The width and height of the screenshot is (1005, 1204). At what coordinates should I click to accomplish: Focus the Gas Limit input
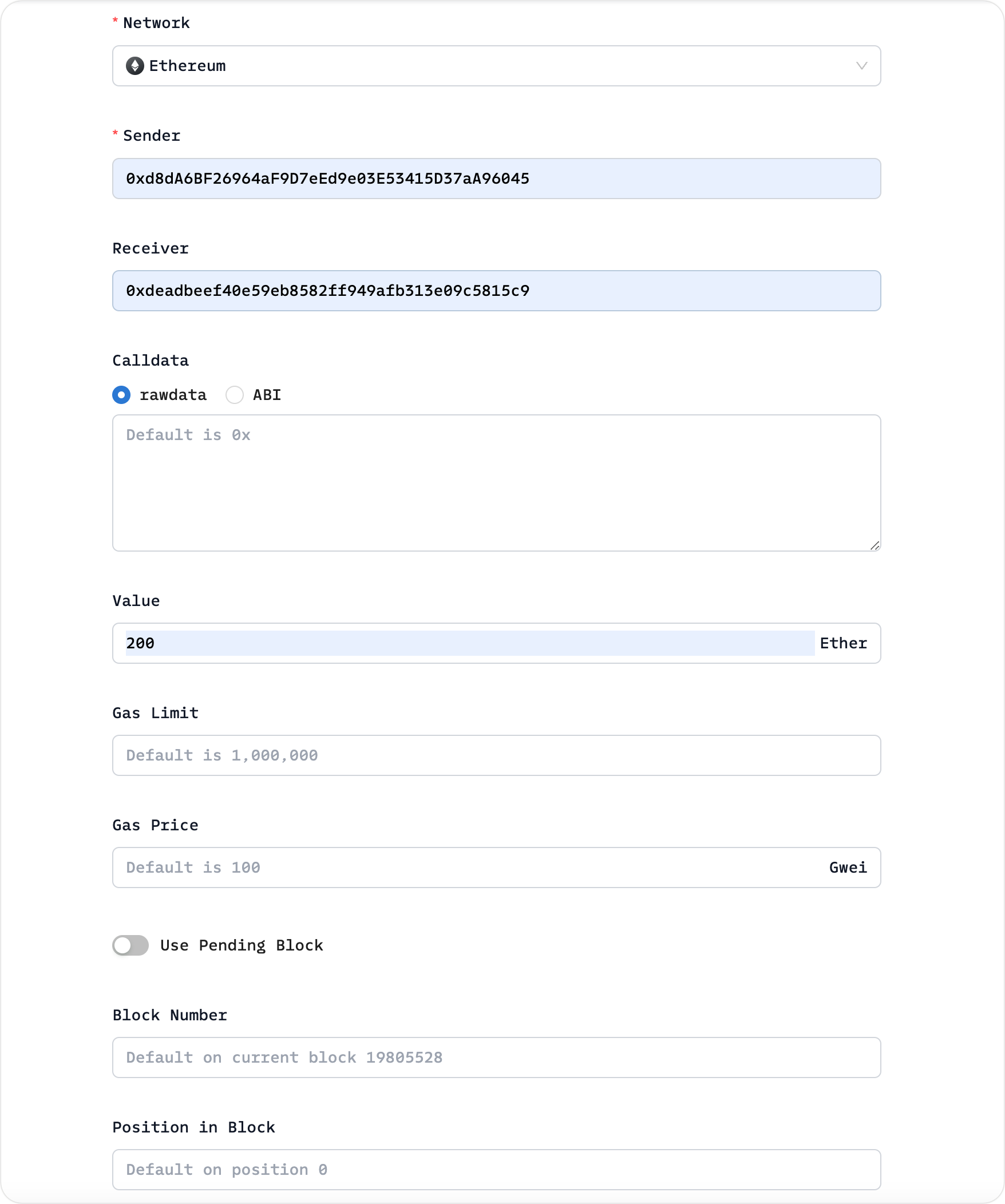pos(496,755)
